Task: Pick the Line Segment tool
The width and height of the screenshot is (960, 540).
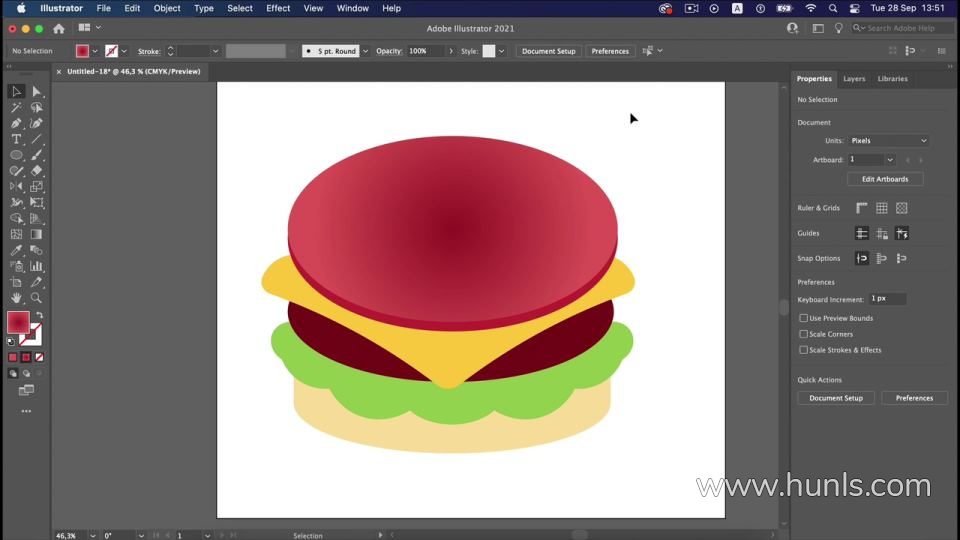Action: pyautogui.click(x=37, y=139)
